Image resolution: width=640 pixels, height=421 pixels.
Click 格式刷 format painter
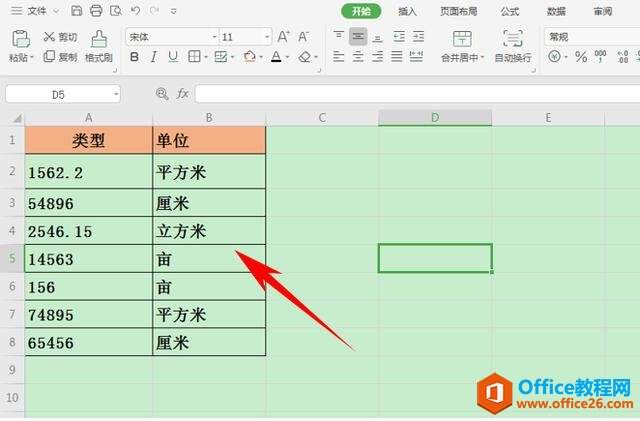pyautogui.click(x=99, y=46)
